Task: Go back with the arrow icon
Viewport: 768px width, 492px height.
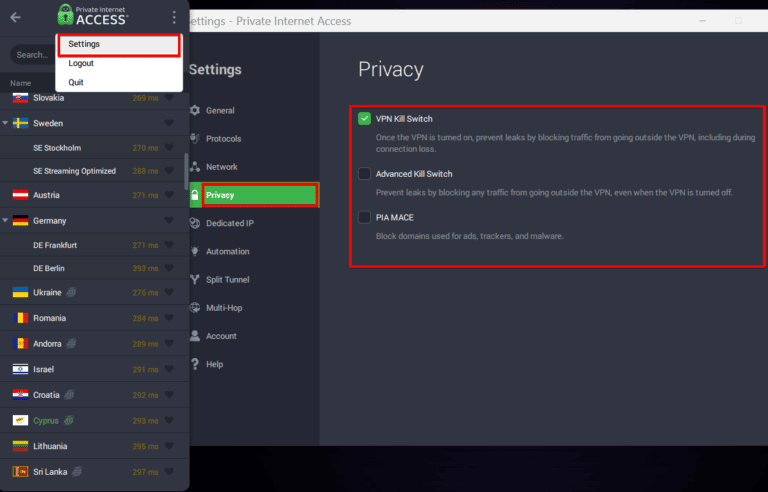Action: pos(16,18)
